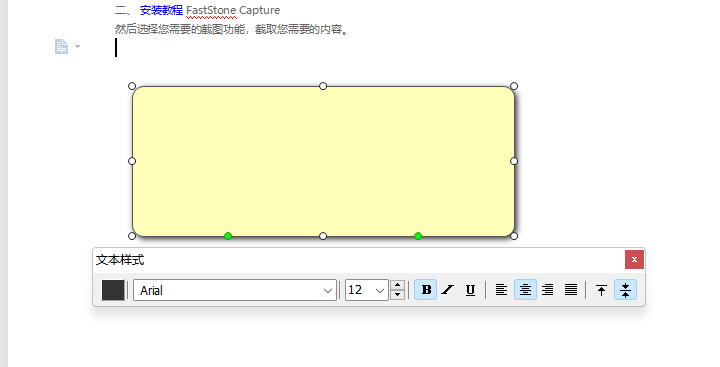Click the left green anchor handle

pos(228,236)
